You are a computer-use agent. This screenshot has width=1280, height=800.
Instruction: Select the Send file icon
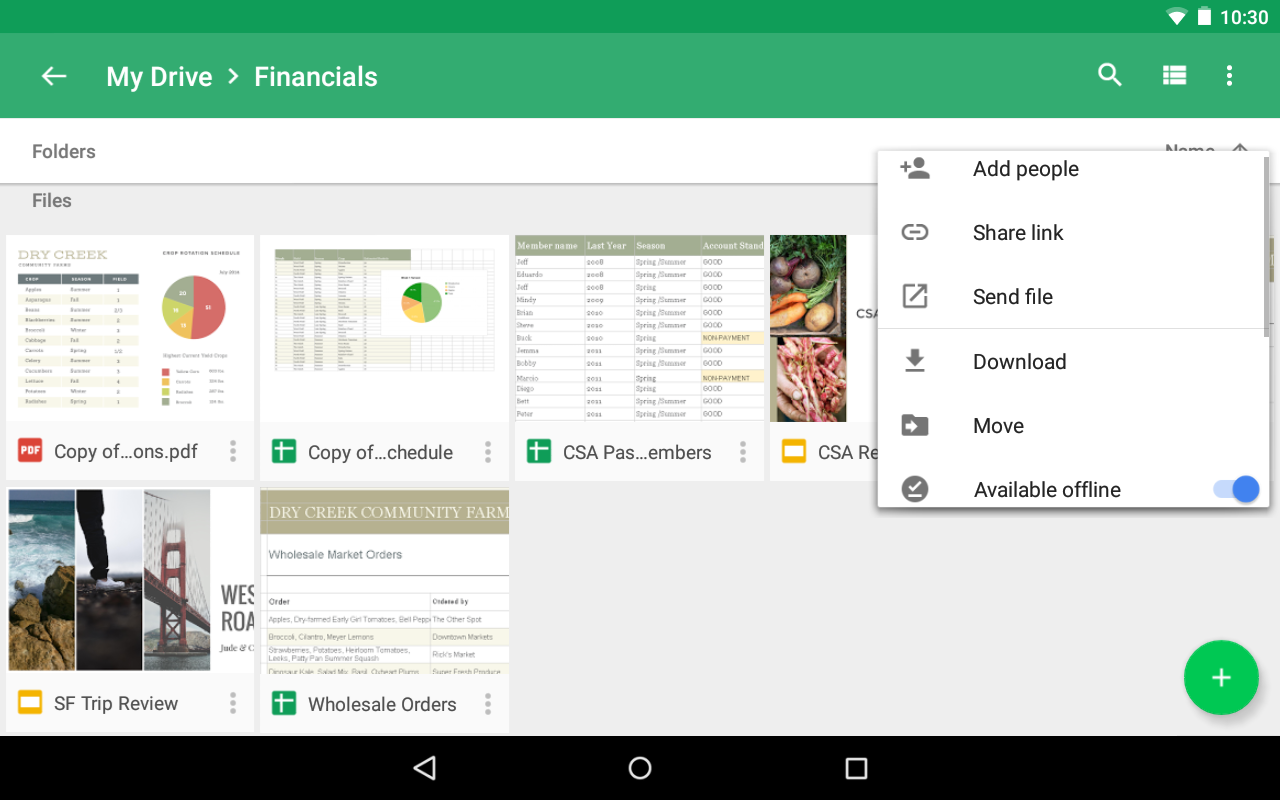(x=915, y=296)
